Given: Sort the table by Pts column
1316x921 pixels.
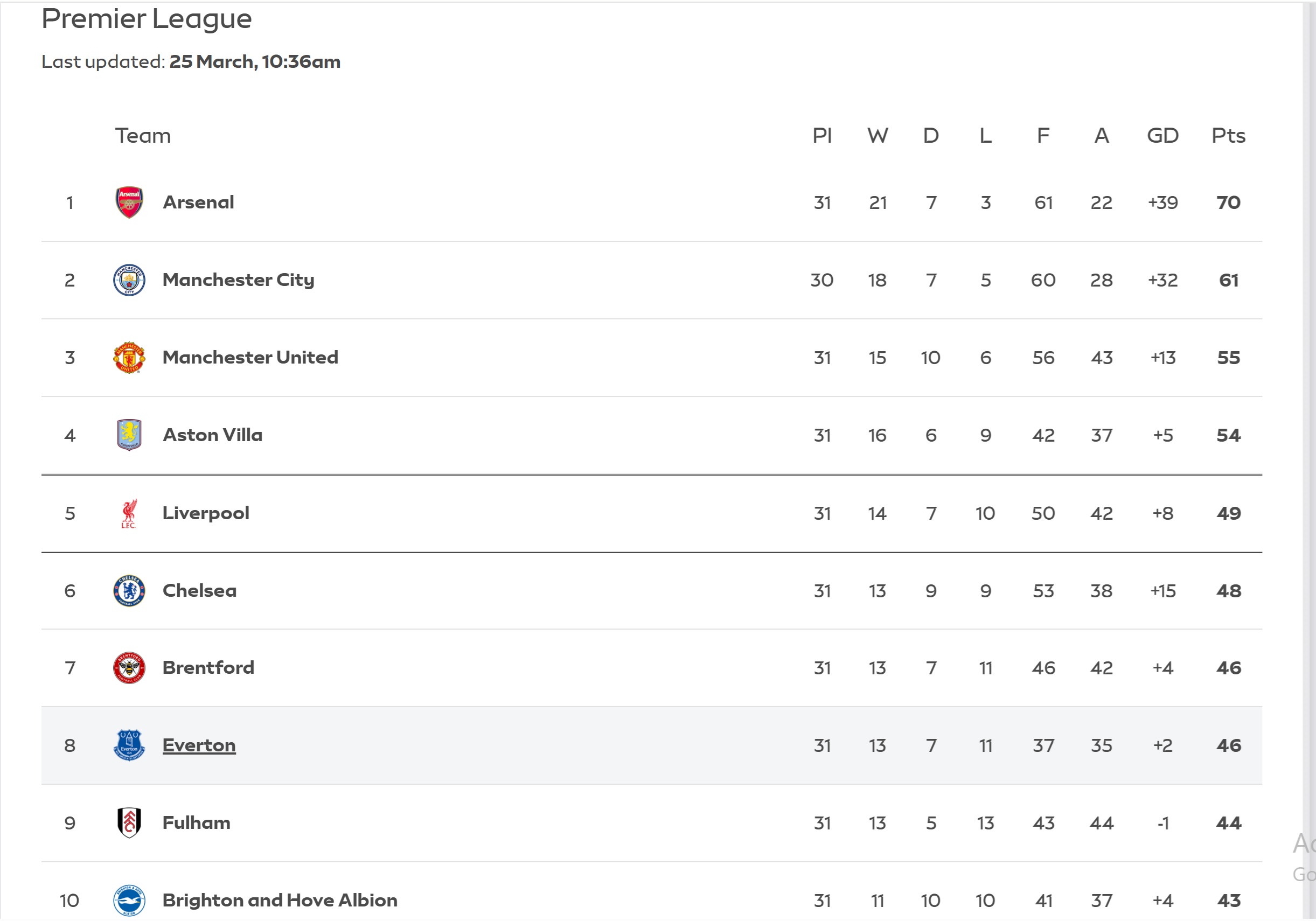Looking at the screenshot, I should [x=1228, y=136].
